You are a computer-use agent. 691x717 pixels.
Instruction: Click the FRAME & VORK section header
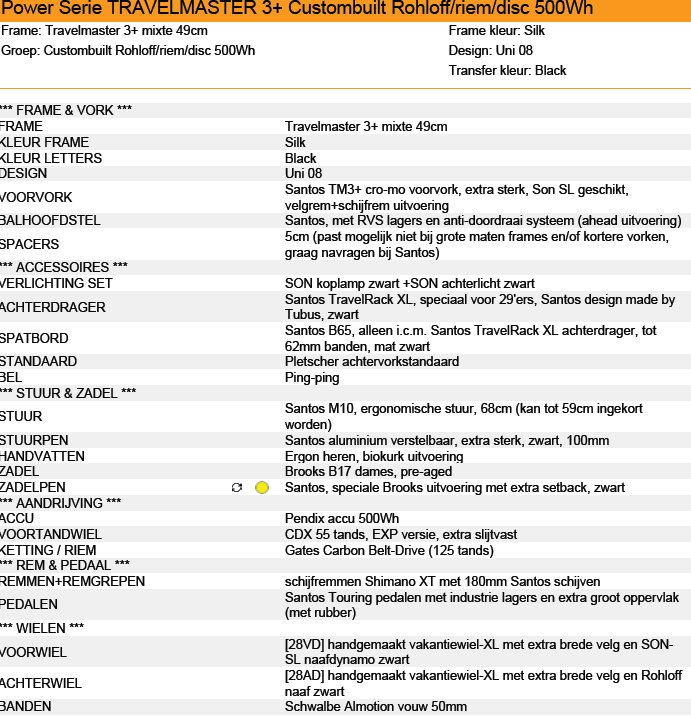pyautogui.click(x=66, y=110)
